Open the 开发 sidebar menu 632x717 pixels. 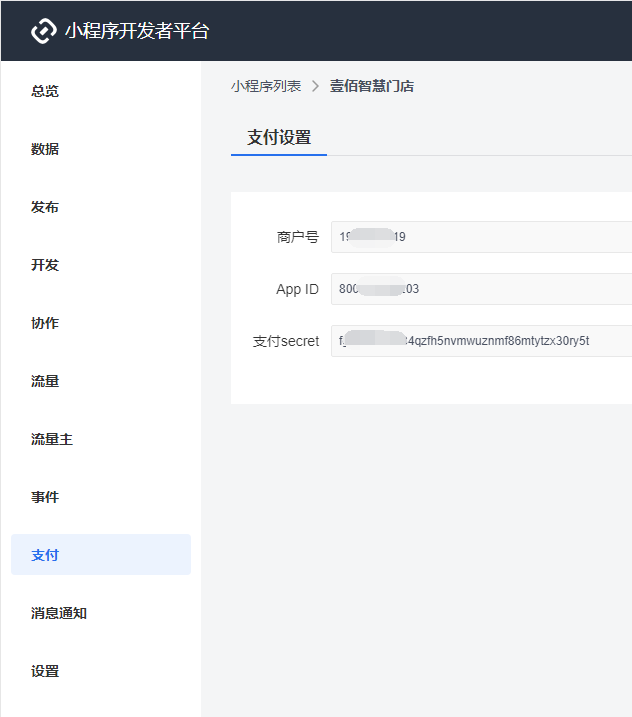pyautogui.click(x=45, y=265)
